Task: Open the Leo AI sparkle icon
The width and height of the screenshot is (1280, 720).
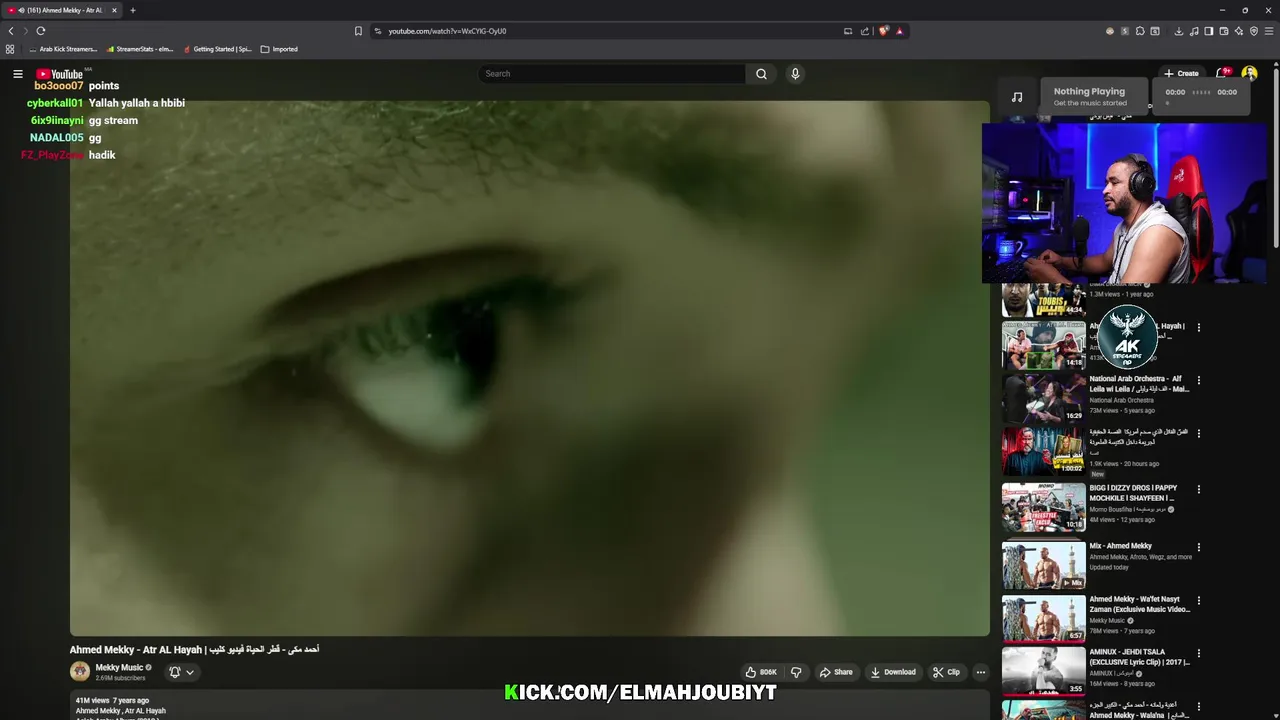Action: pyautogui.click(x=1239, y=31)
